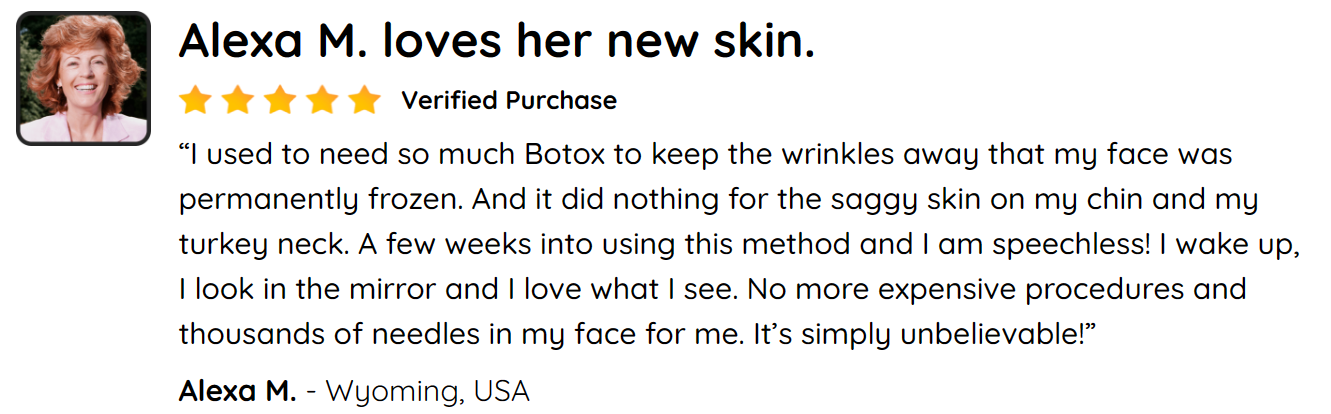Click the Verified Purchase label
Image resolution: width=1331 pixels, height=414 pixels.
pyautogui.click(x=509, y=100)
